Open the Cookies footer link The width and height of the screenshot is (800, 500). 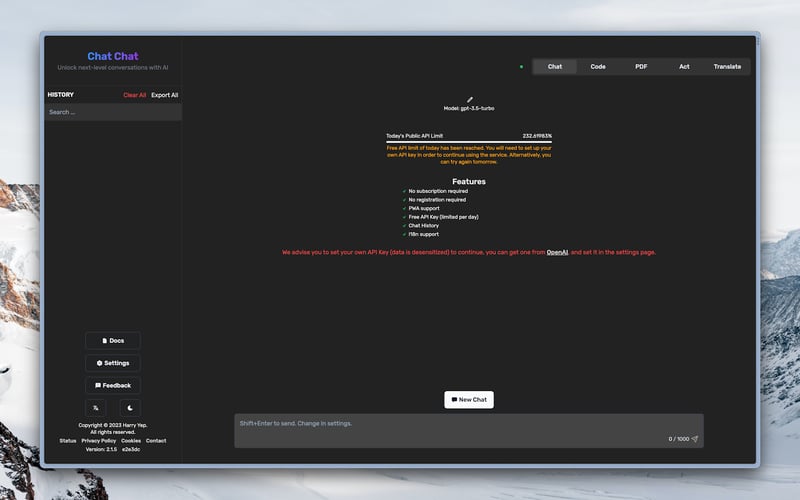pos(131,441)
